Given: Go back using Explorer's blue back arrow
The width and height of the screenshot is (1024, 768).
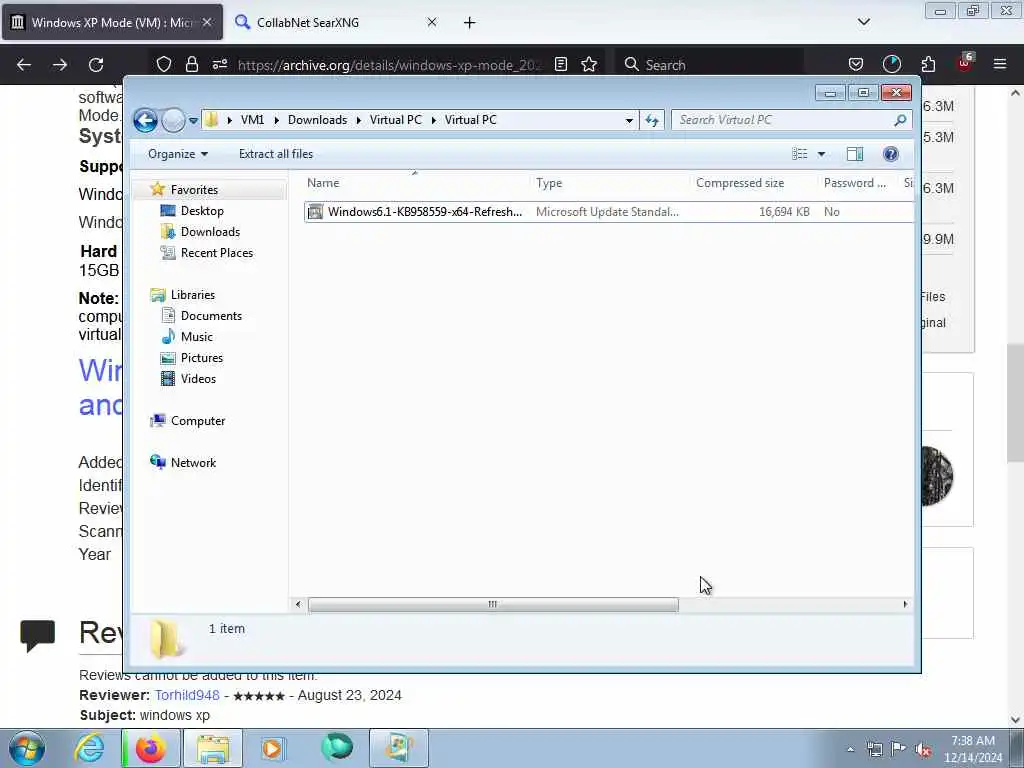Looking at the screenshot, I should click(x=145, y=120).
